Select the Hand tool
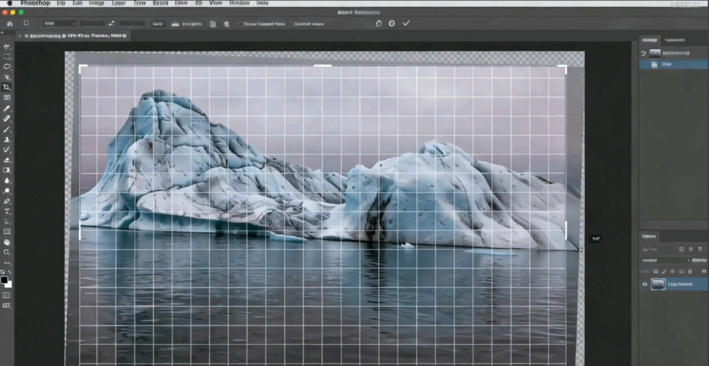This screenshot has height=366, width=709. (7, 242)
